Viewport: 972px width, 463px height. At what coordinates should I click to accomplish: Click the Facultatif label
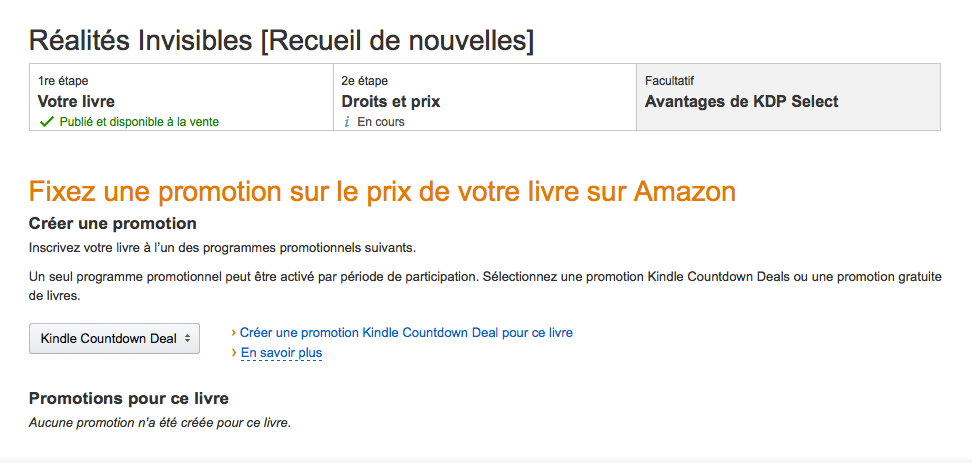(670, 80)
